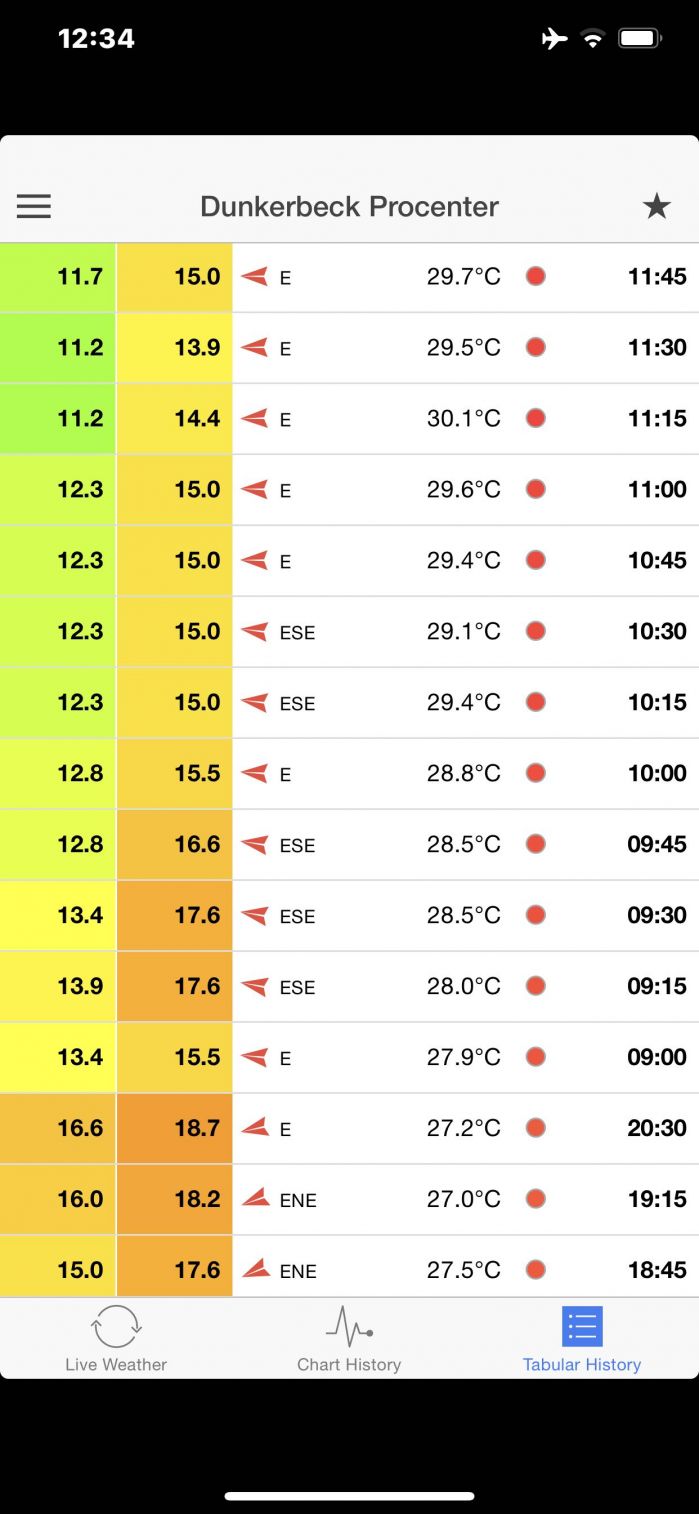
Task: Tap wind arrow icon in 09:45 row
Action: (255, 845)
